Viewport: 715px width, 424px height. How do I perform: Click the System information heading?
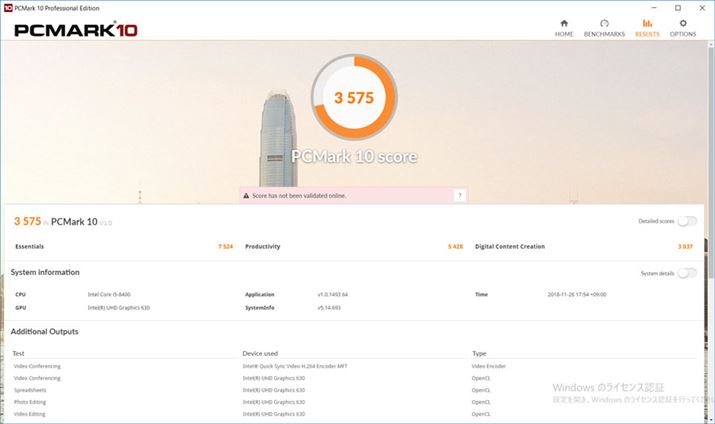45,272
